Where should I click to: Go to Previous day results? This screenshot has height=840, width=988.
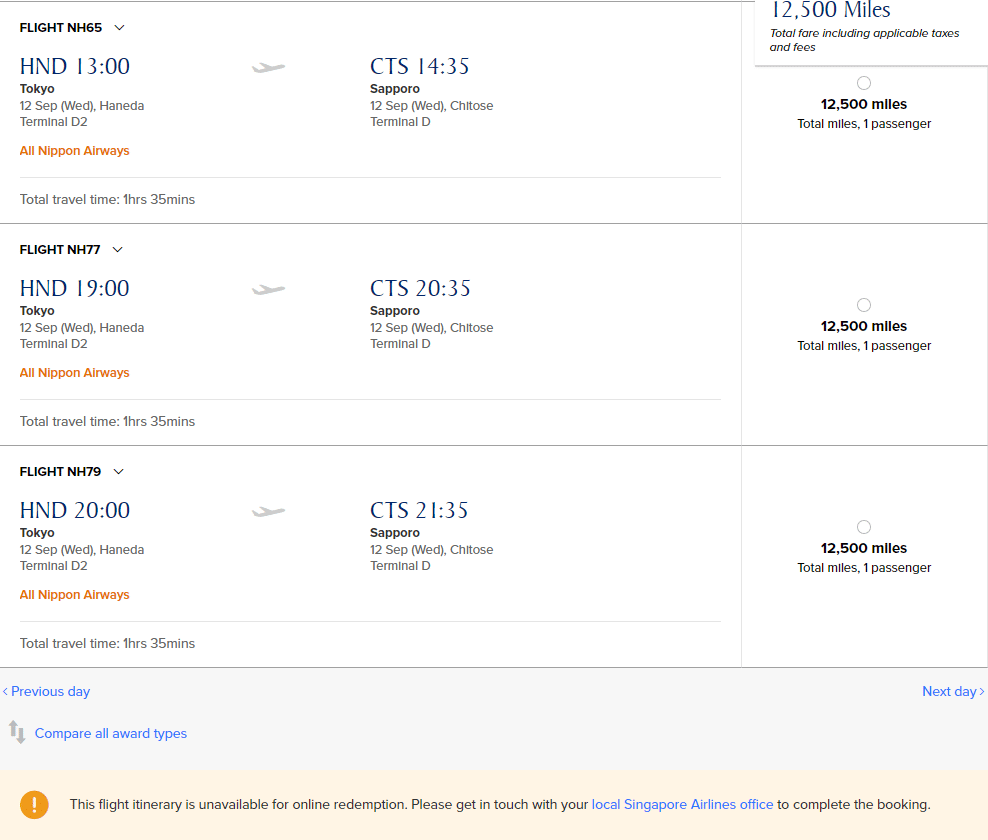pyautogui.click(x=47, y=691)
